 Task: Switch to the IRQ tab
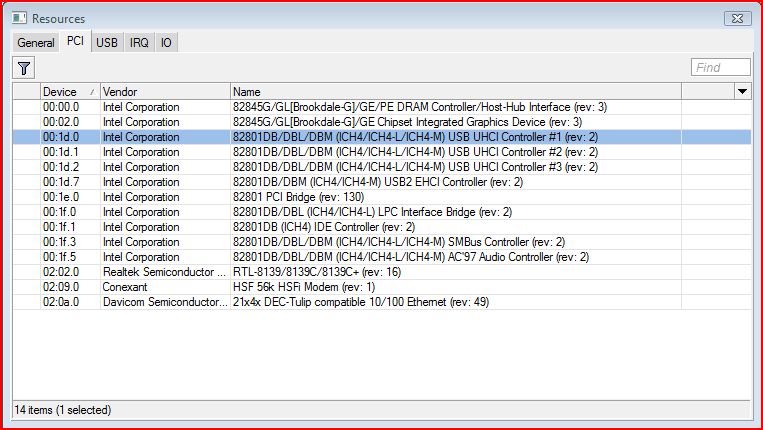coord(139,43)
